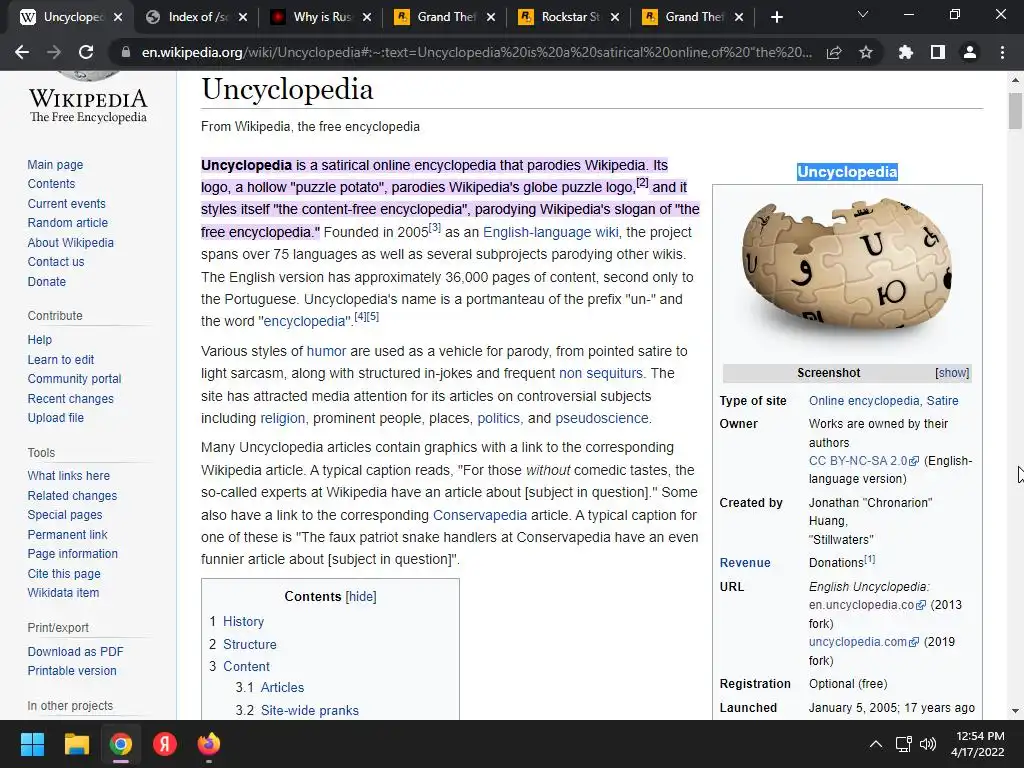The width and height of the screenshot is (1024, 768).
Task: Click Download as PDF
Action: coord(75,651)
